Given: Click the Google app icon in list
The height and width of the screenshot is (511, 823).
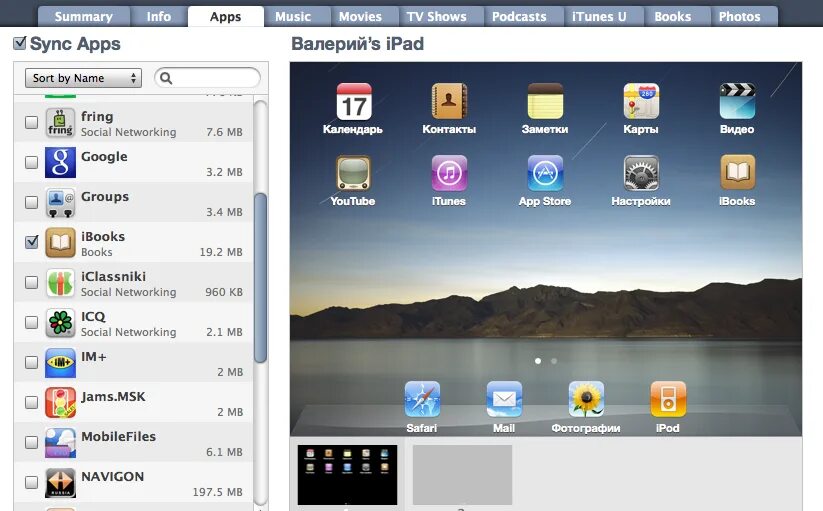Looking at the screenshot, I should (x=60, y=163).
